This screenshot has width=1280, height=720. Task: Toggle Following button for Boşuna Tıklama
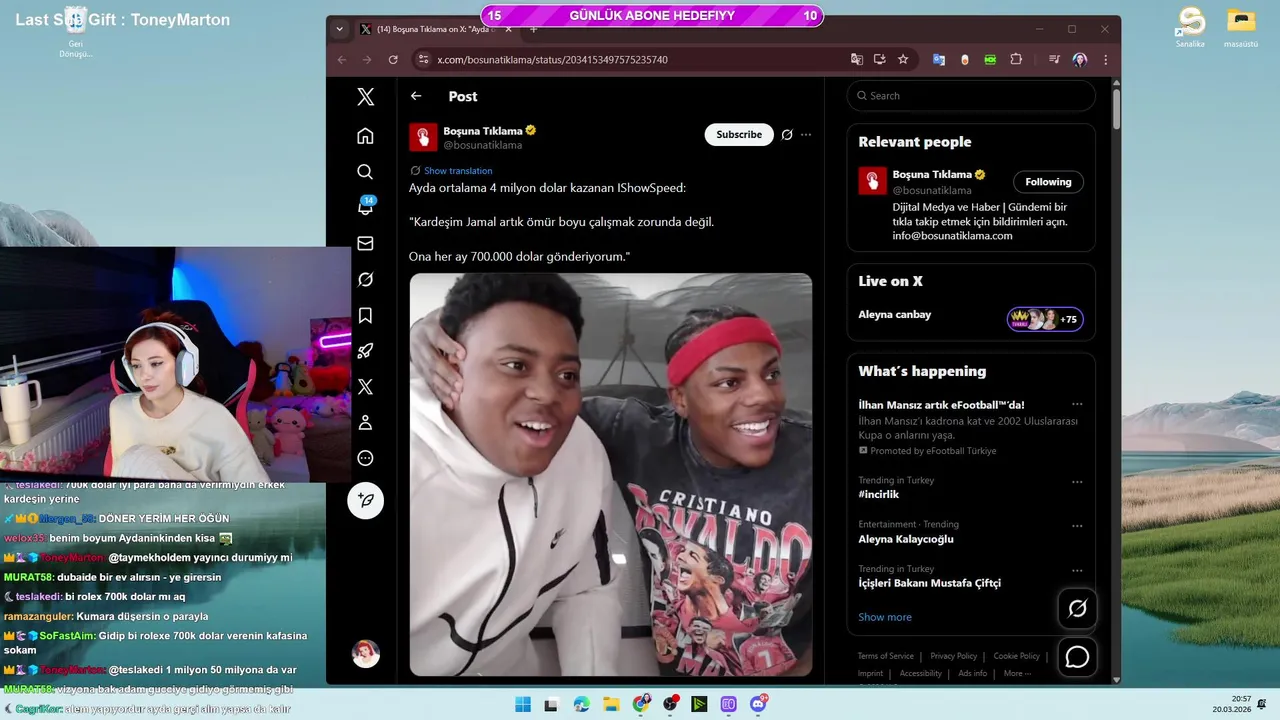1048,182
